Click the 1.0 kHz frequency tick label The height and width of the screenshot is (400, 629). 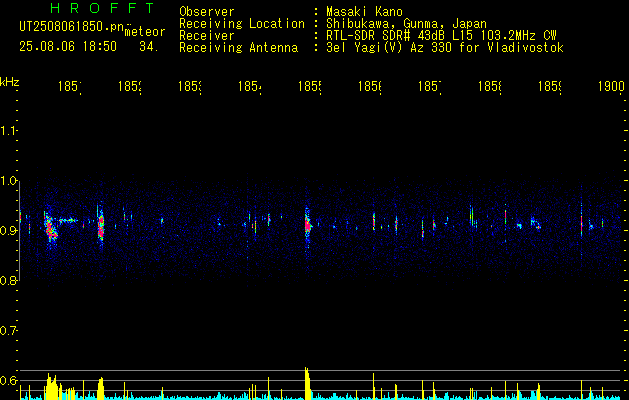[8, 181]
